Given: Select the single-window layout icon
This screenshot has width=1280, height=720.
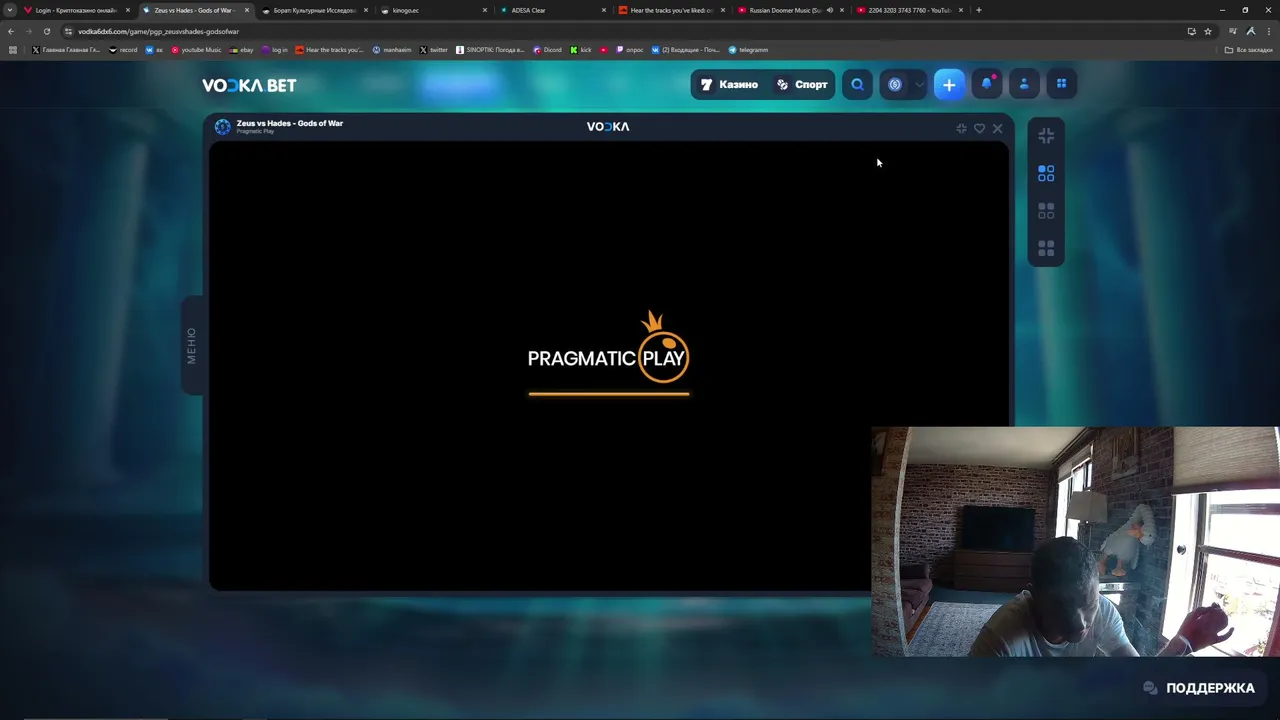Looking at the screenshot, I should click(1046, 174).
